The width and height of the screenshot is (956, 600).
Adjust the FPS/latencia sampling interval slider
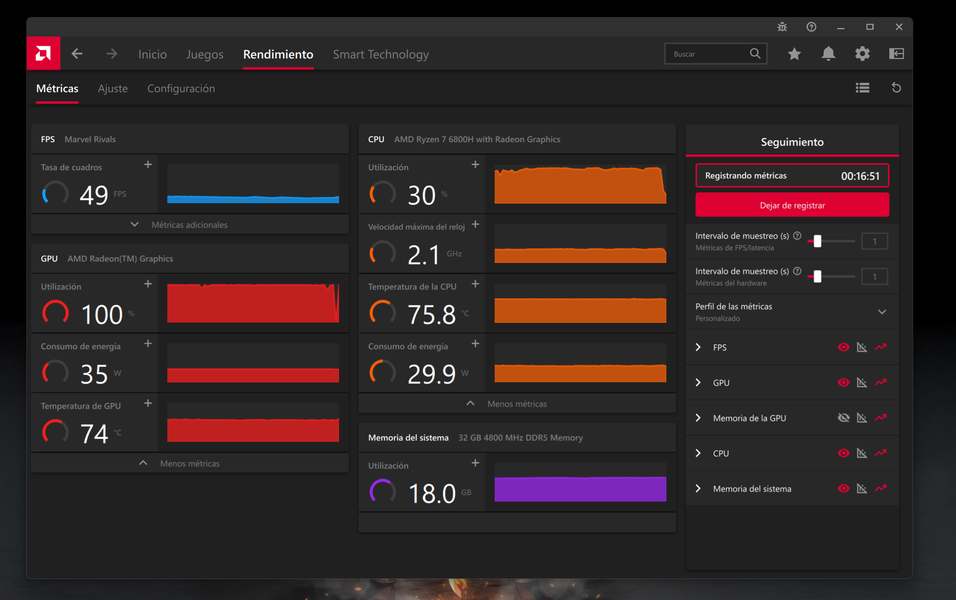(x=818, y=241)
